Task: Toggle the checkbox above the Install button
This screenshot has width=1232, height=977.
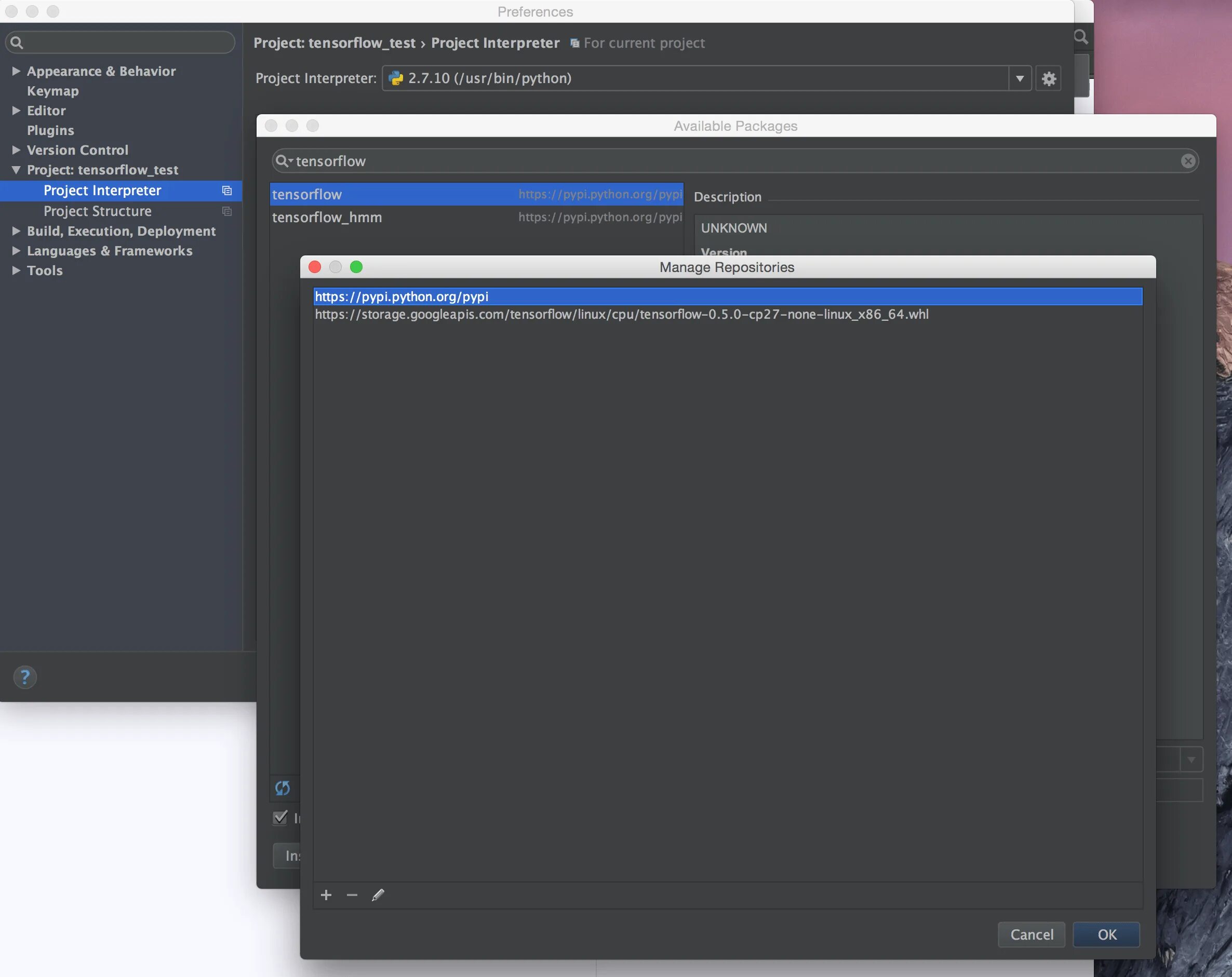Action: 280,817
